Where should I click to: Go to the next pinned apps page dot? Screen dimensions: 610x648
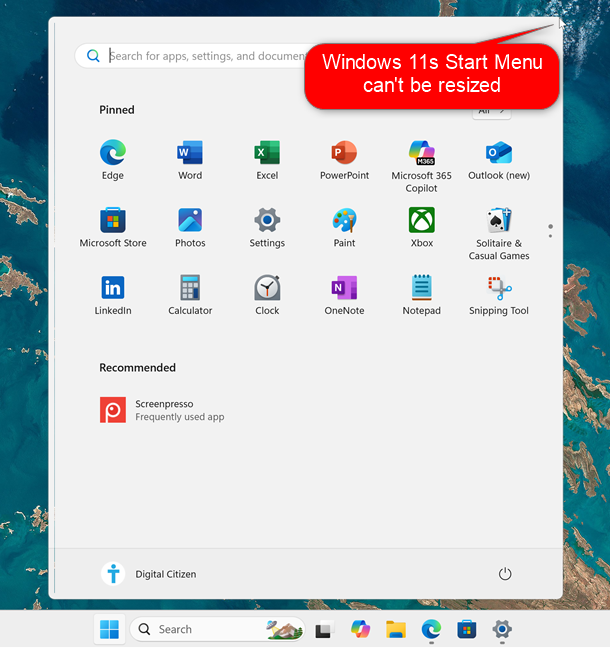550,236
